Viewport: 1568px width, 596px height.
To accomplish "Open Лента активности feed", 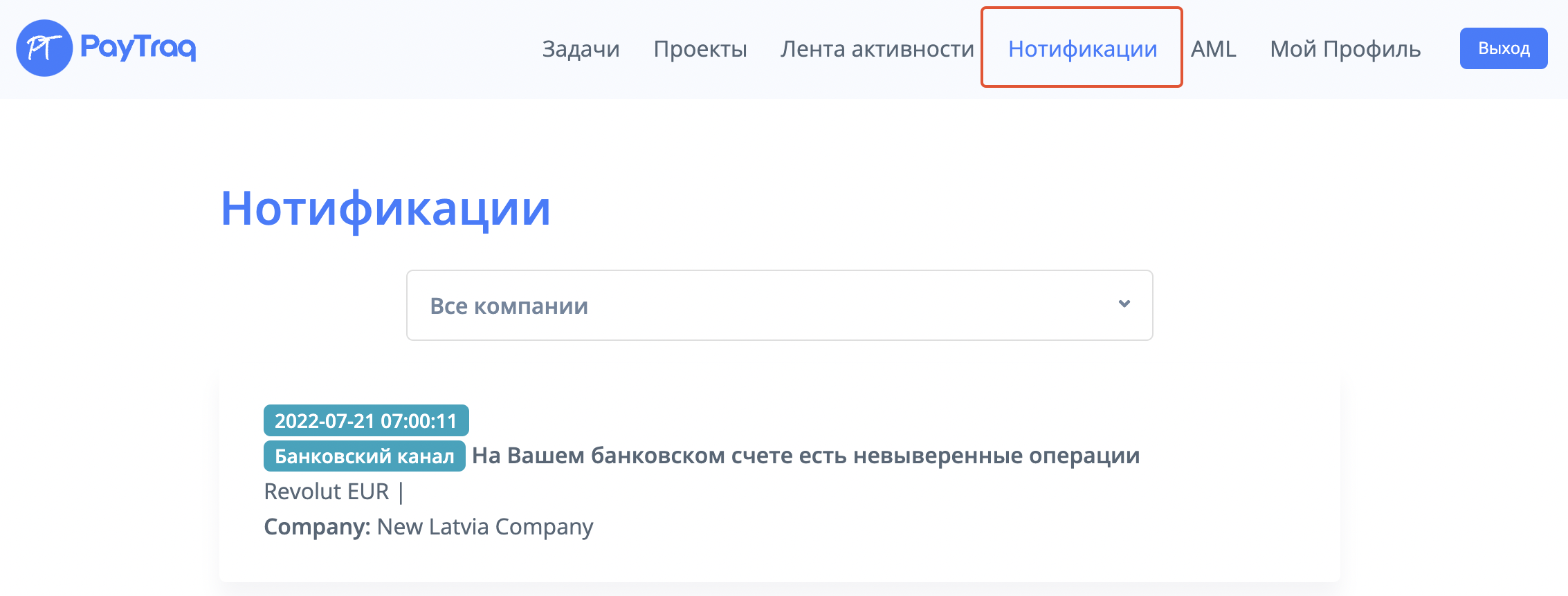I will coord(877,48).
